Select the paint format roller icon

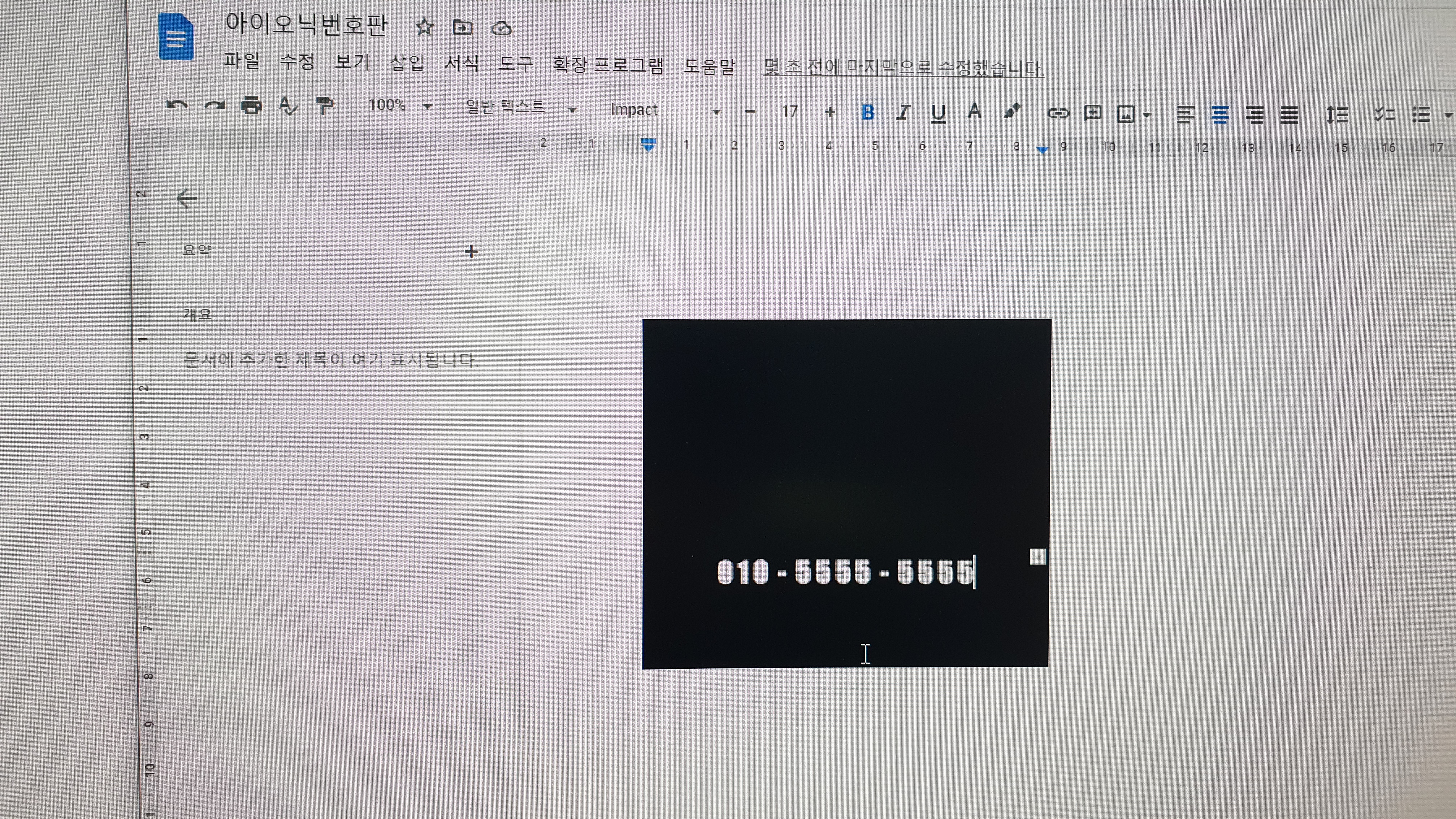click(x=325, y=106)
